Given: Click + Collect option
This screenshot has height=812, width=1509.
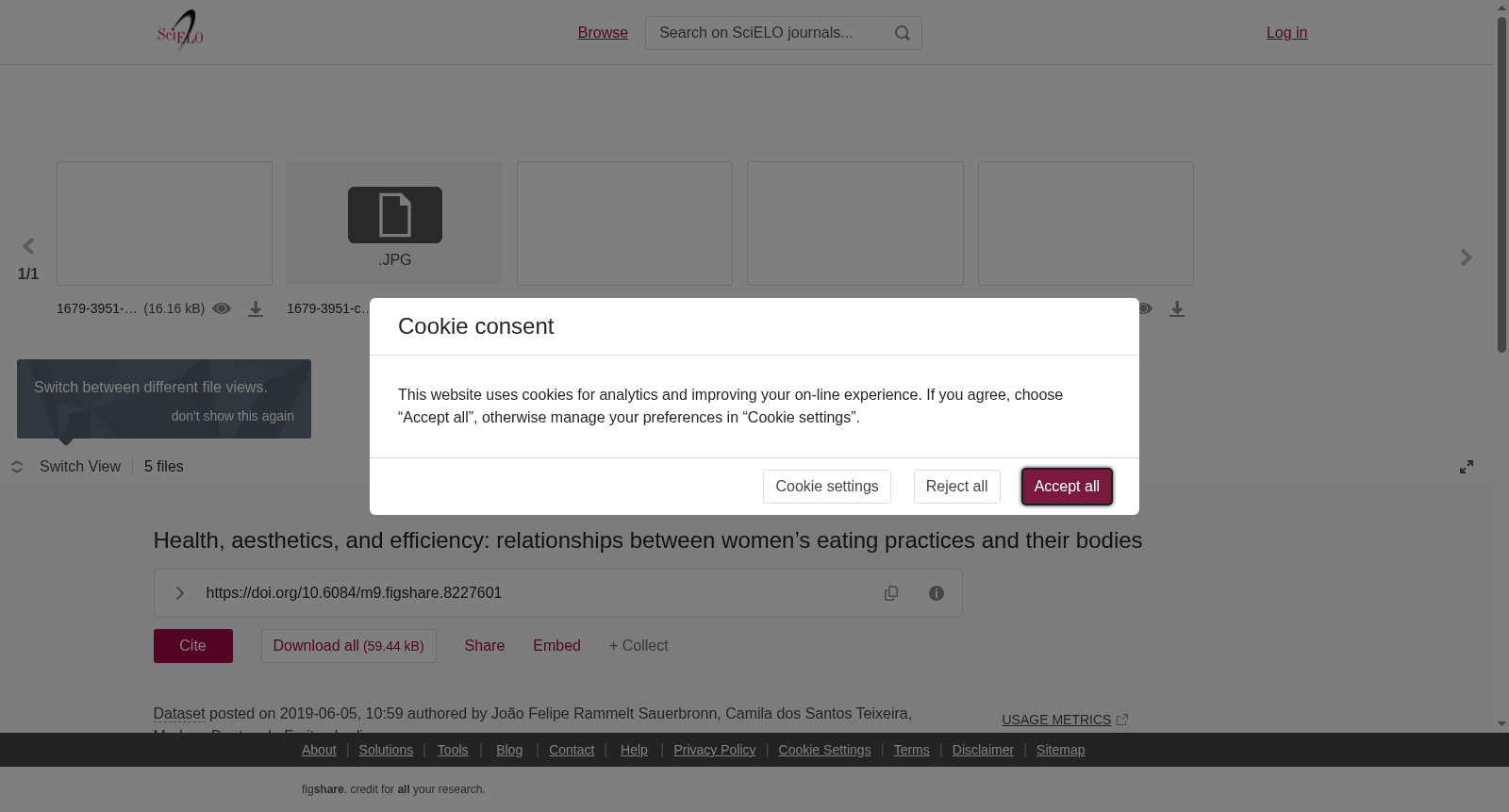Looking at the screenshot, I should point(638,646).
